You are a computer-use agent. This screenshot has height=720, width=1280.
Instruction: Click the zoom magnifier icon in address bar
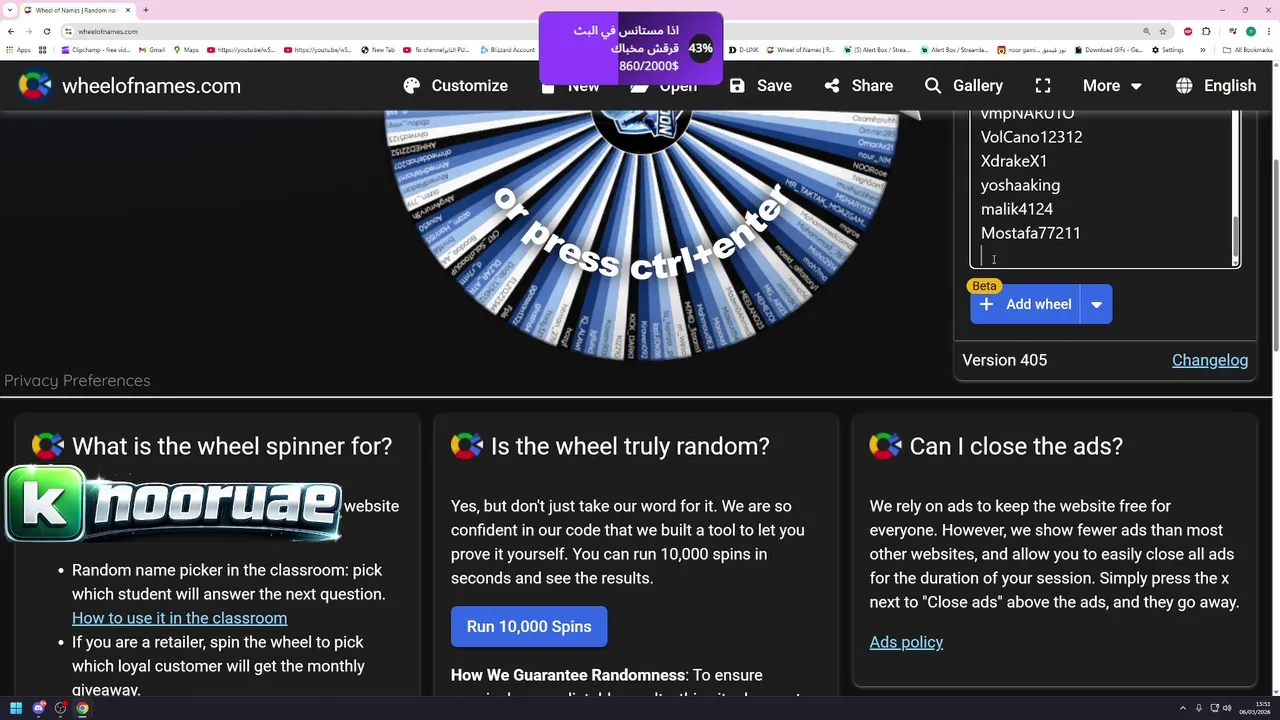point(1147,31)
